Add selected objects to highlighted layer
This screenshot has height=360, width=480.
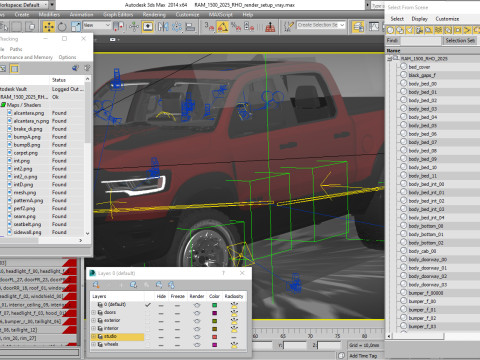tap(121, 285)
